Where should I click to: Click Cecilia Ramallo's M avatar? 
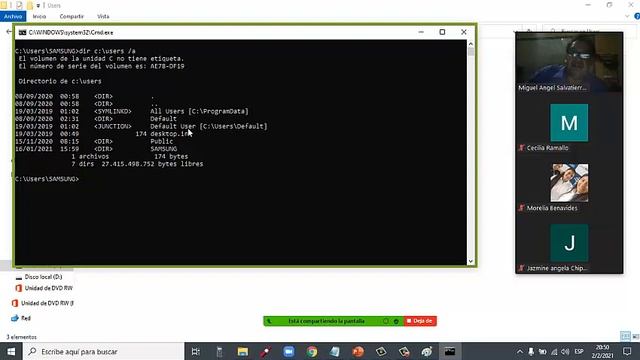coord(569,122)
